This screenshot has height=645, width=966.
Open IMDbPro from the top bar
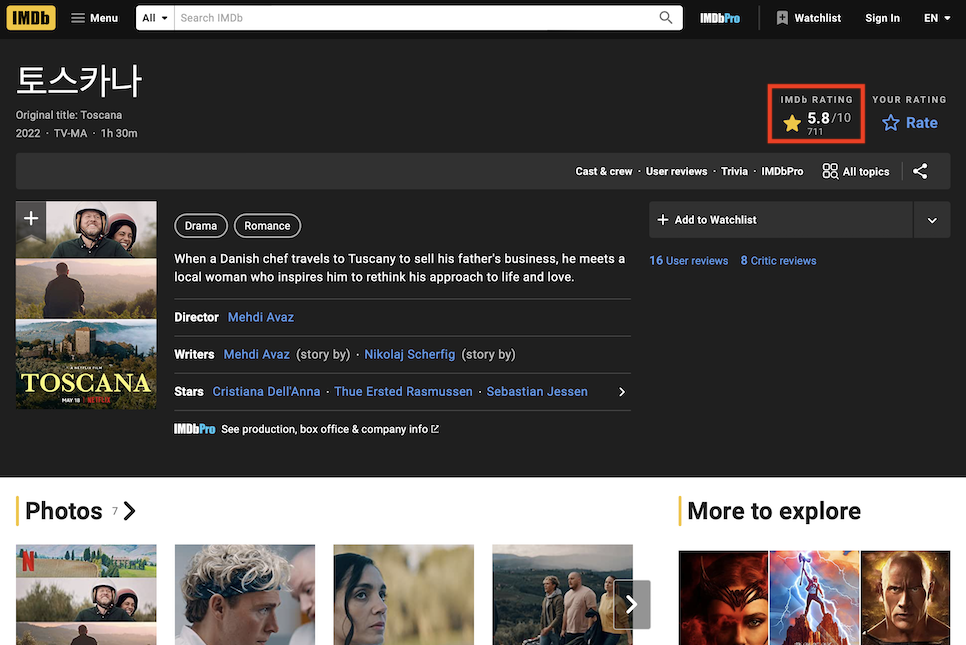tap(720, 18)
